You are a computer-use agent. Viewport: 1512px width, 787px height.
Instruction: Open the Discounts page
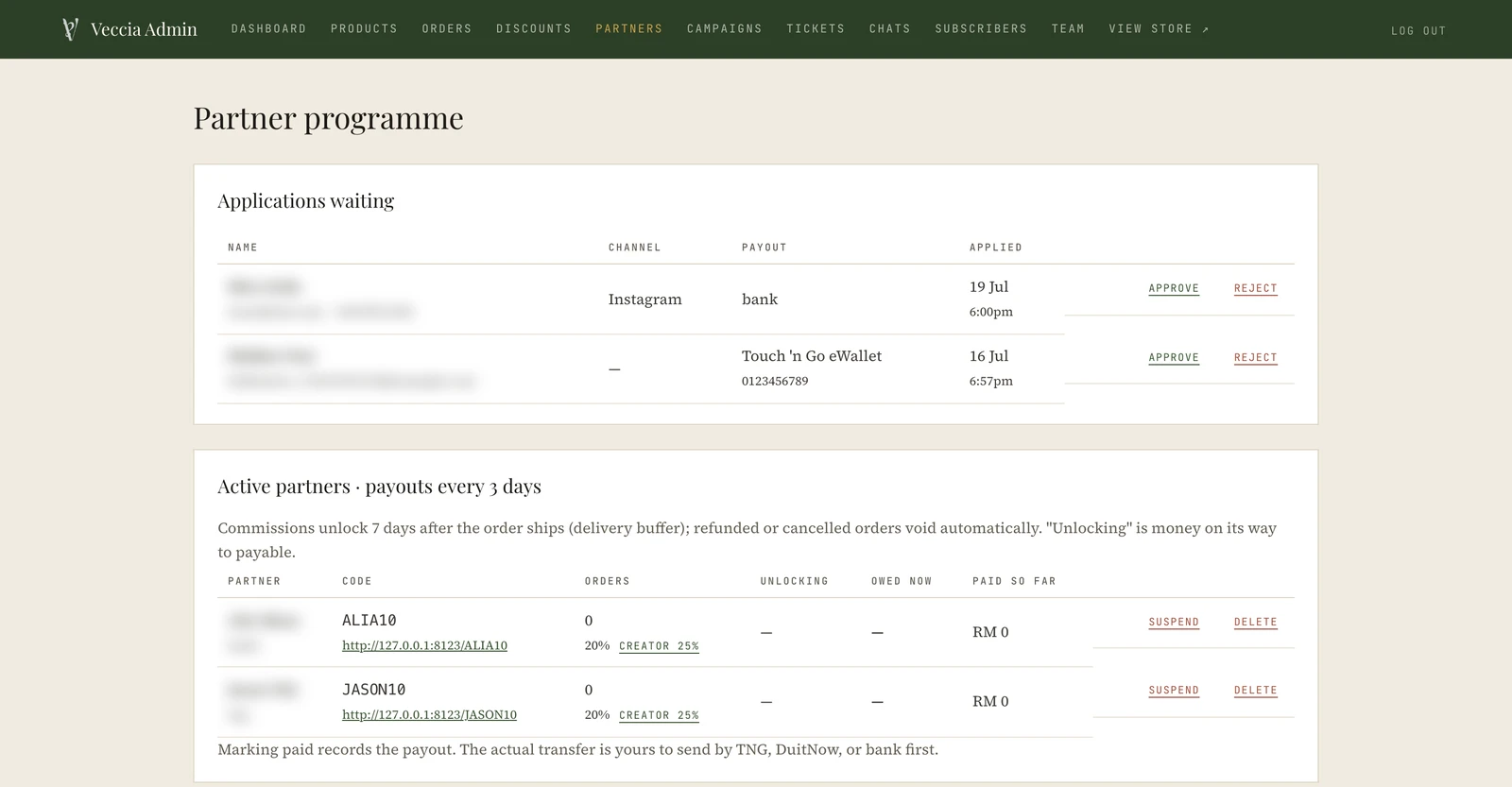tap(534, 29)
